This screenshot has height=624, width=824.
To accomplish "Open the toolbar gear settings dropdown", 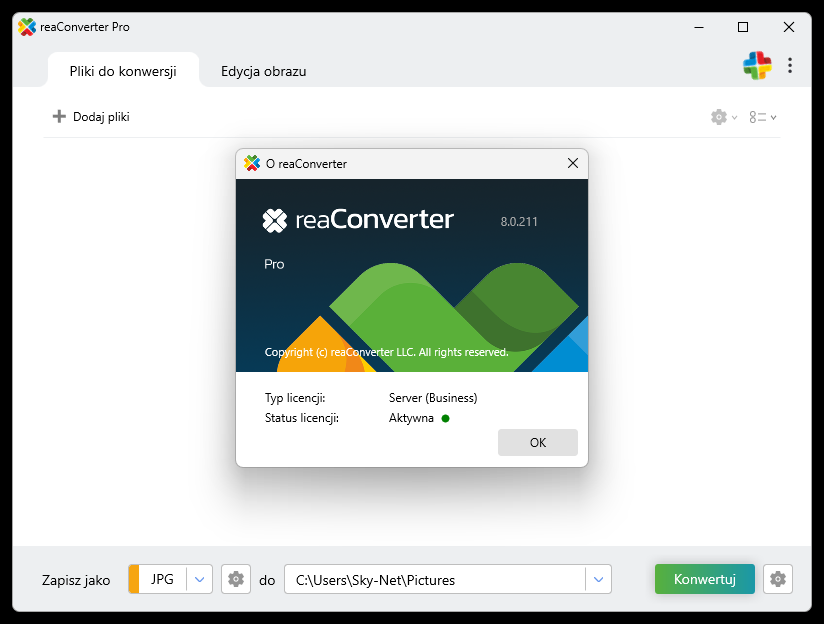I will click(x=724, y=117).
